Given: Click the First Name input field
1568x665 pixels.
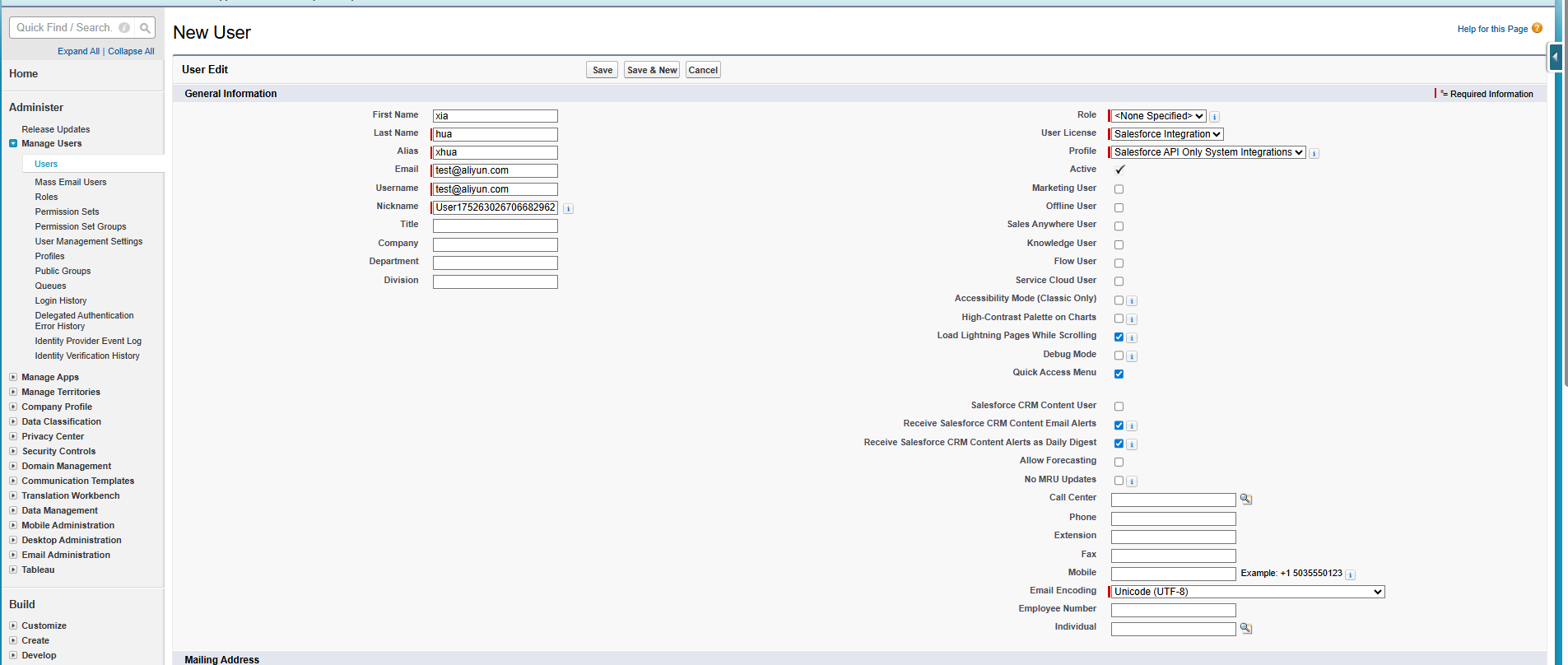Looking at the screenshot, I should click(496, 116).
